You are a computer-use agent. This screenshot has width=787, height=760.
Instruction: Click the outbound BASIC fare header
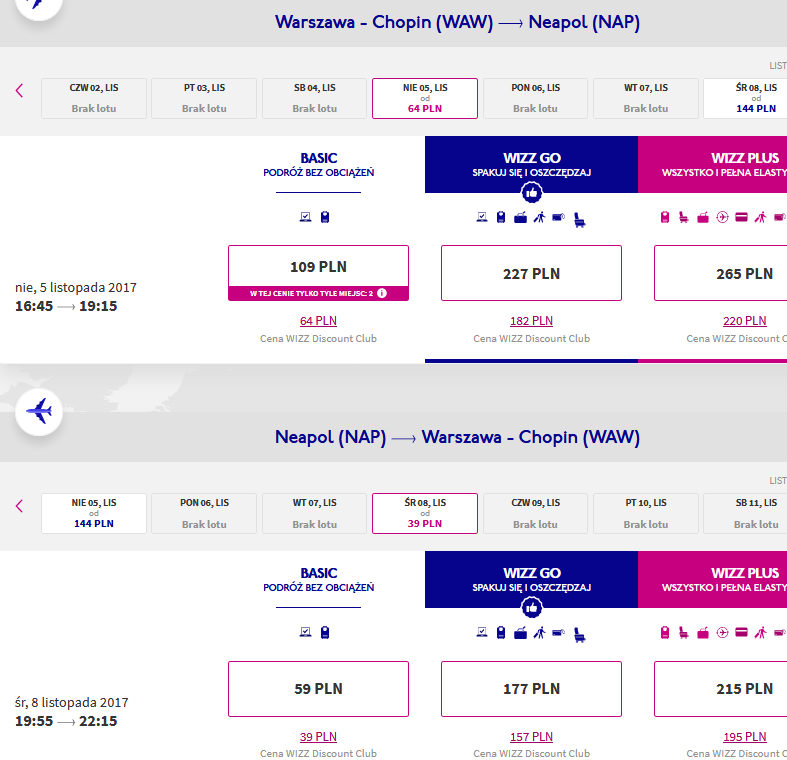pyautogui.click(x=319, y=165)
